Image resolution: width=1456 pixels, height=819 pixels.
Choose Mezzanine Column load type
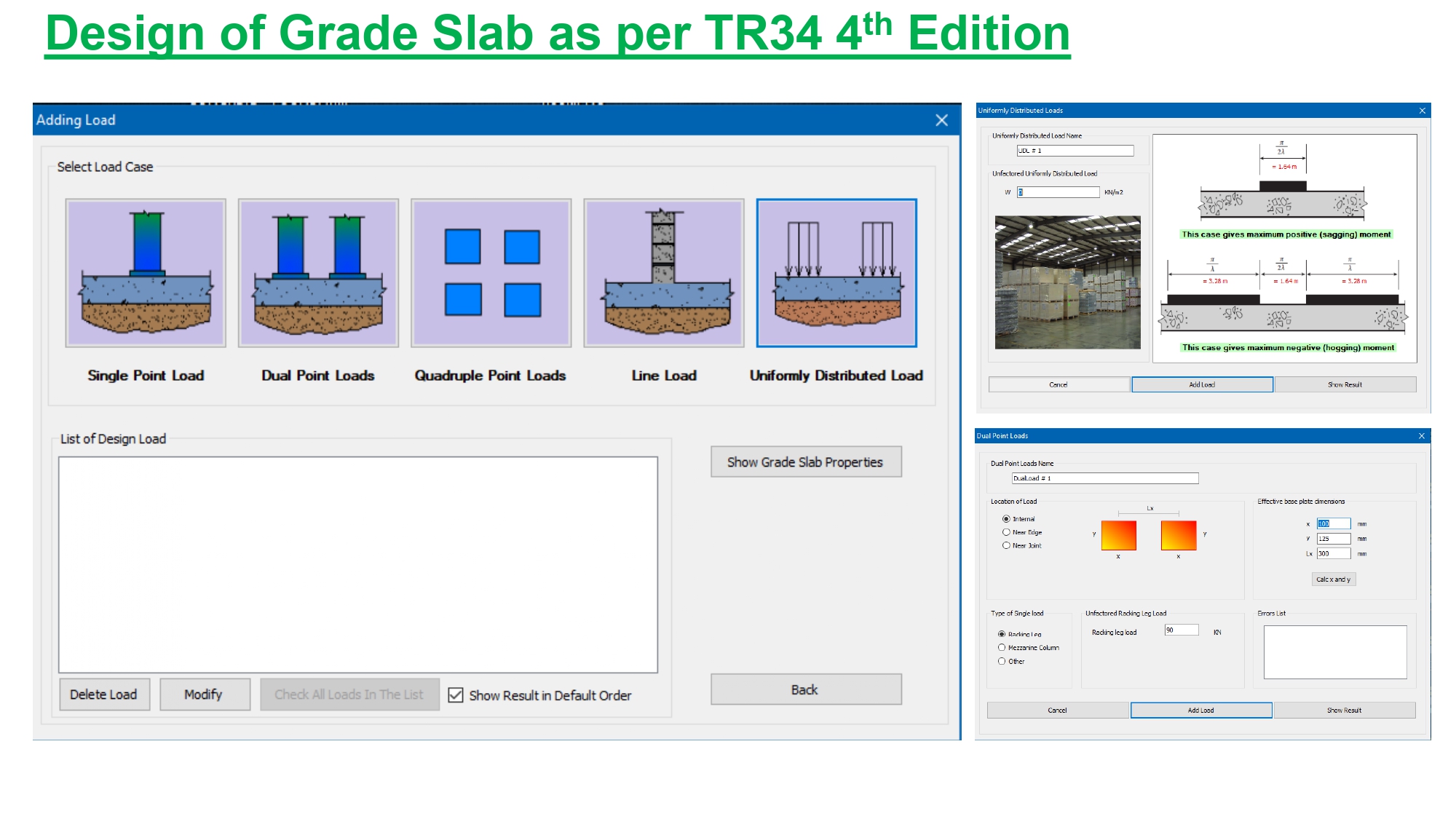(x=1002, y=647)
